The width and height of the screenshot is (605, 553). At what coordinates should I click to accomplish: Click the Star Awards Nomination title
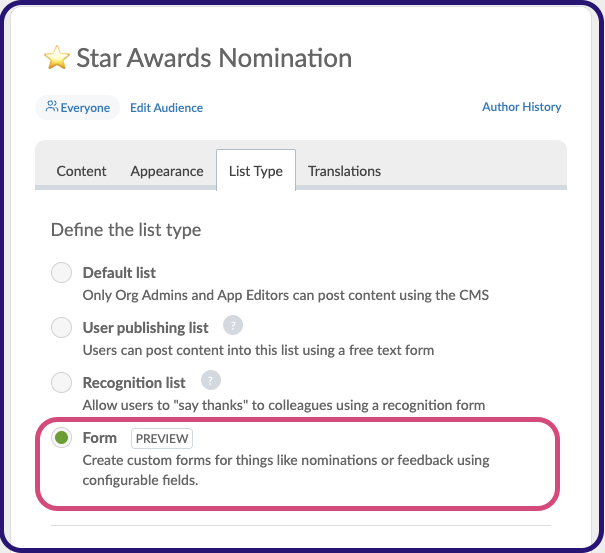[x=214, y=58]
